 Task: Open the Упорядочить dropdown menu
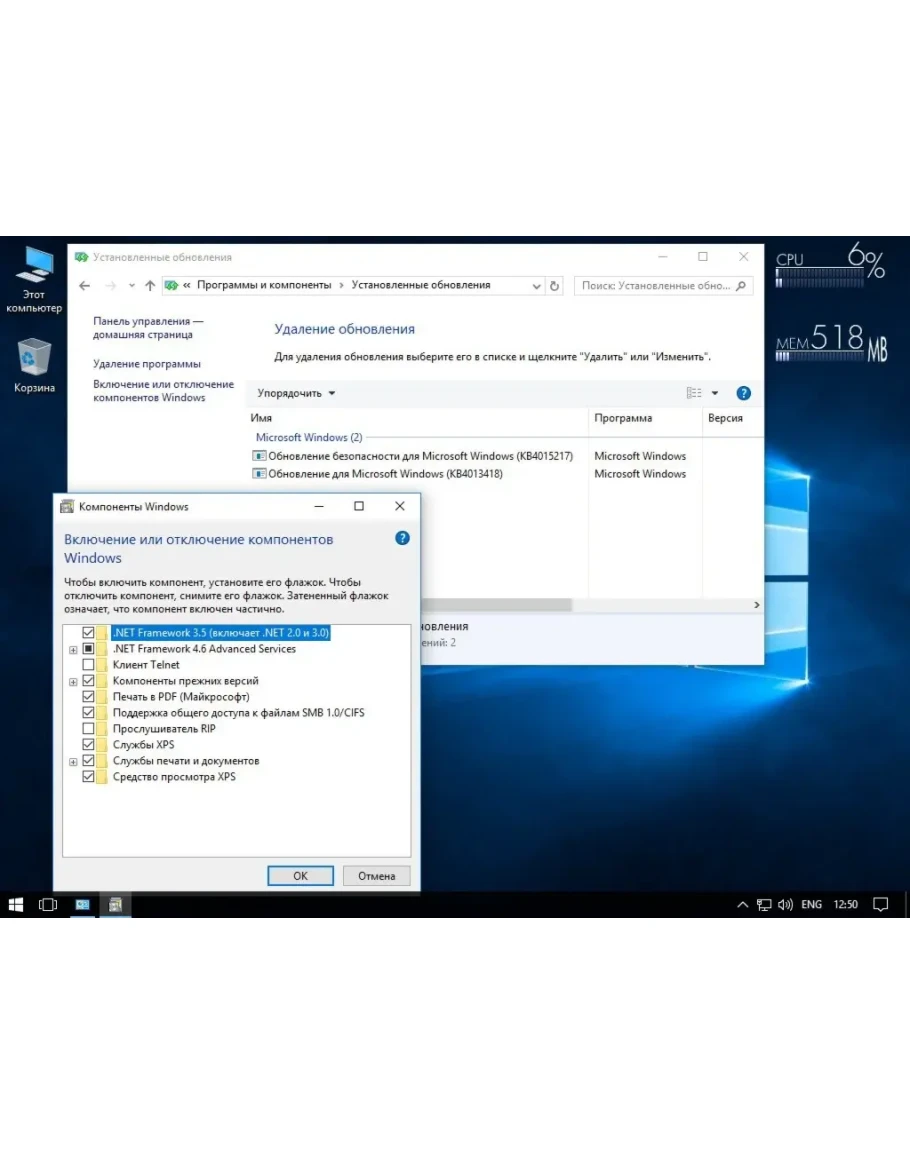pos(296,393)
